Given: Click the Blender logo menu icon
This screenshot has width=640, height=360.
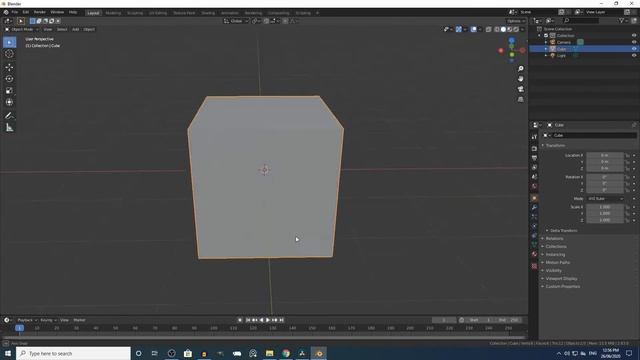Looking at the screenshot, I should tap(6, 12).
